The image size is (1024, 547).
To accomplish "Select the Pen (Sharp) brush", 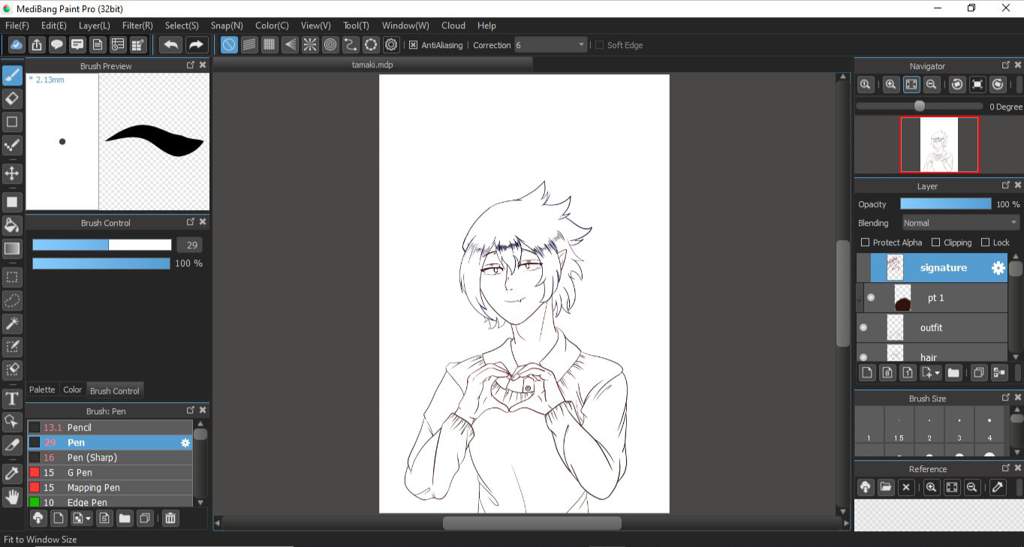I will pos(110,458).
